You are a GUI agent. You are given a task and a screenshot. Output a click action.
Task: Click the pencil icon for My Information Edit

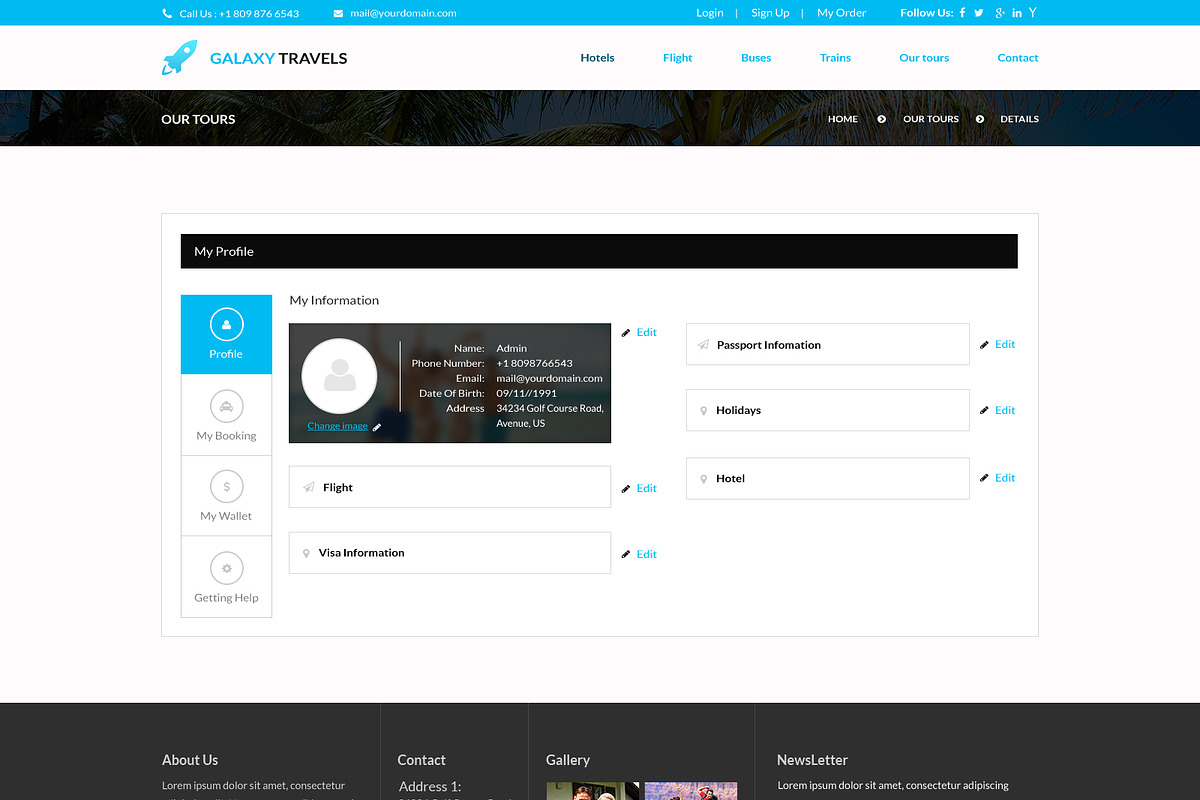pos(626,333)
